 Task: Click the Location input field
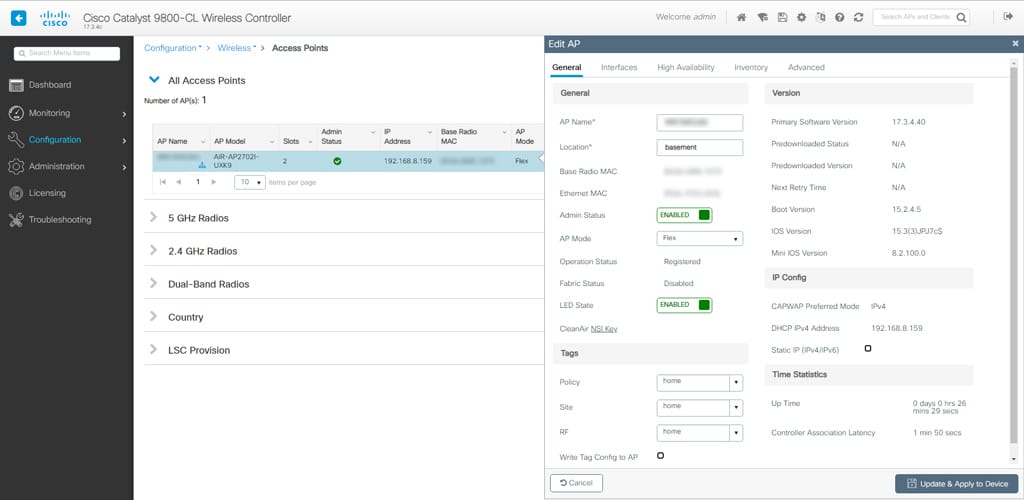(x=699, y=148)
